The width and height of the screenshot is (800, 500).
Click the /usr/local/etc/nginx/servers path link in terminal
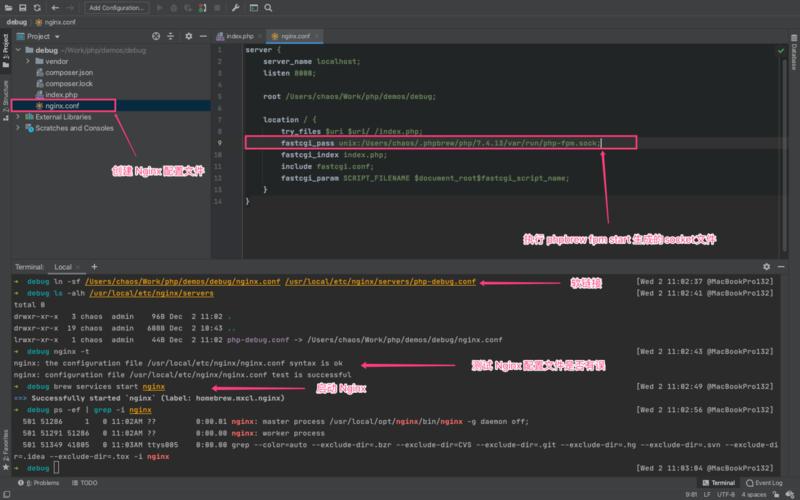click(152, 293)
